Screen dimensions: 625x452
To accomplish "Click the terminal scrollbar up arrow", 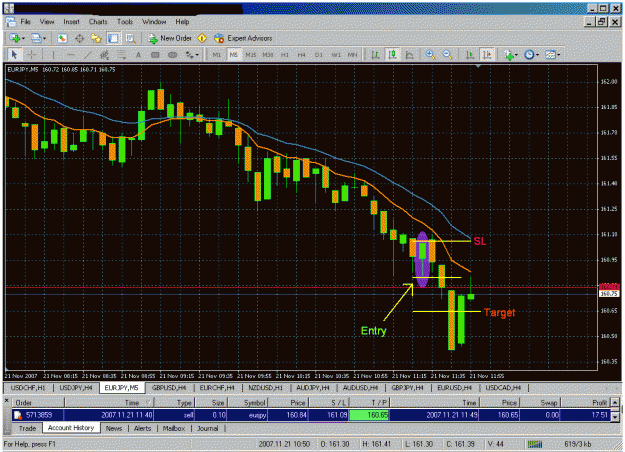I will [615, 402].
